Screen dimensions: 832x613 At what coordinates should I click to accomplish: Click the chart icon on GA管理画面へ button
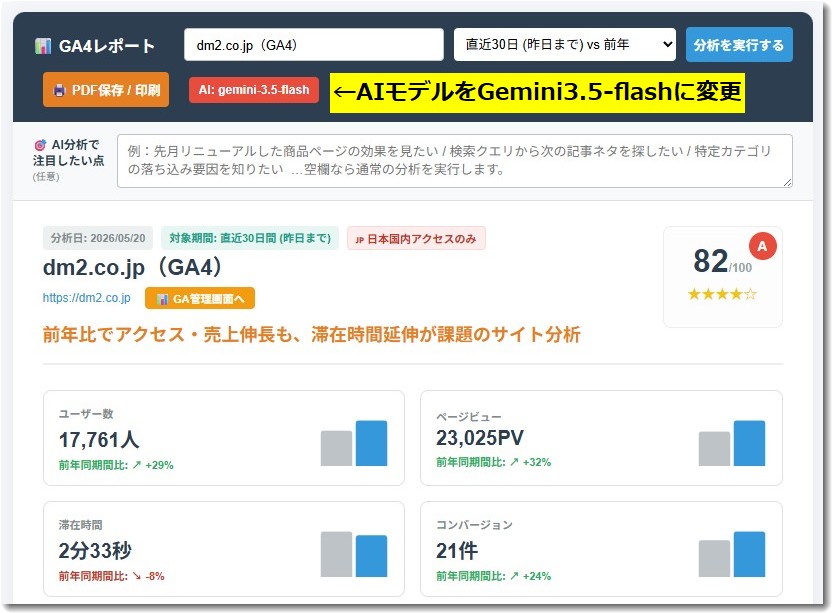162,299
